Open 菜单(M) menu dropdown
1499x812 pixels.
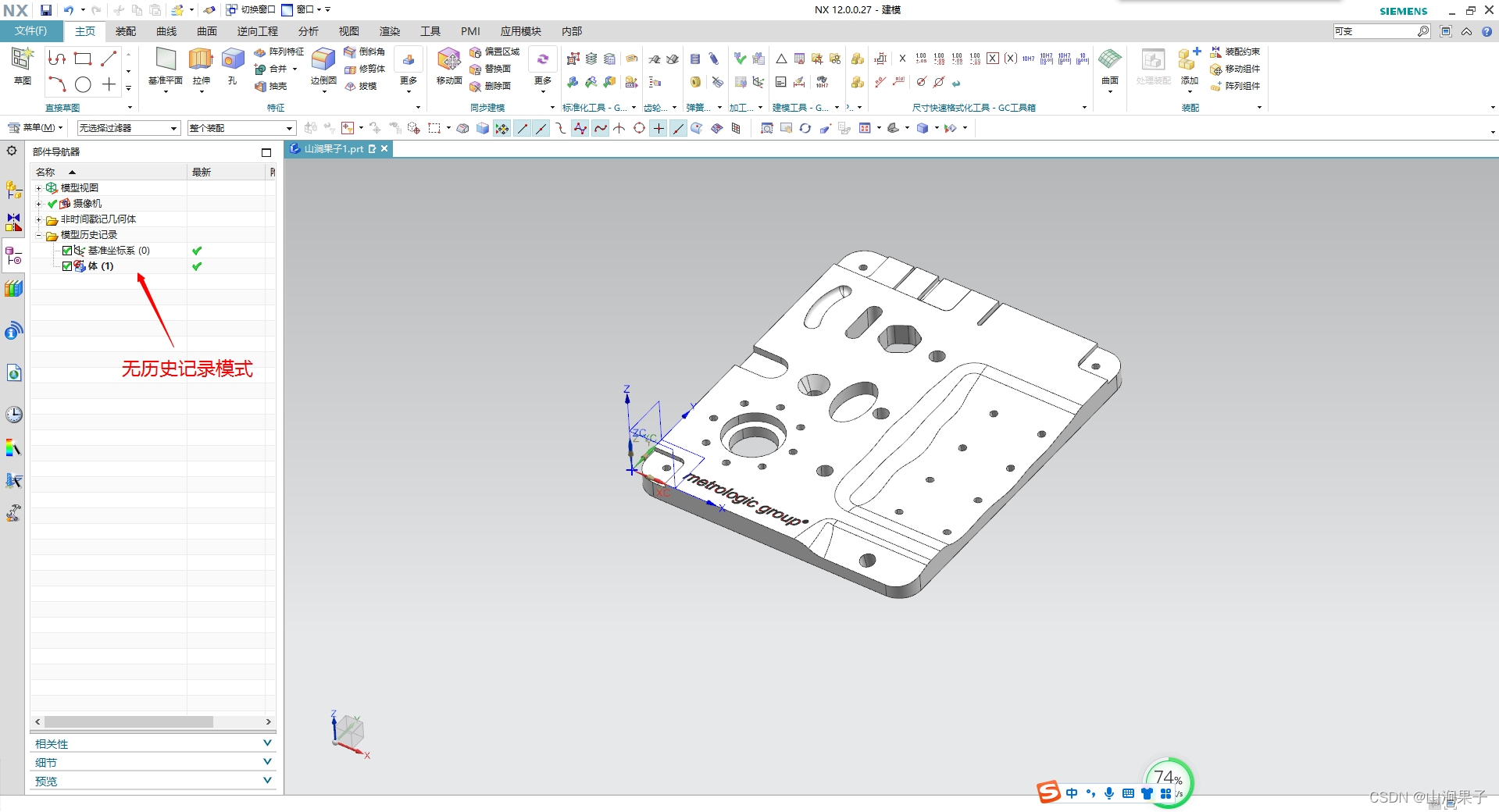click(35, 127)
